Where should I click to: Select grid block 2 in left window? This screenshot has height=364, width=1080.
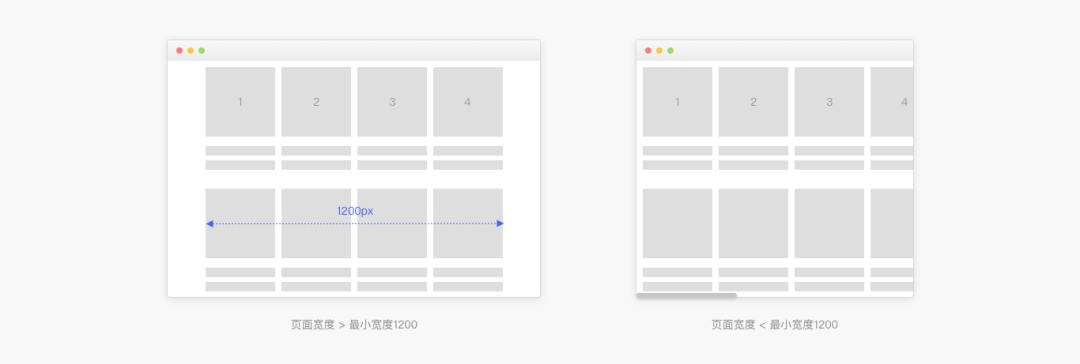click(316, 101)
